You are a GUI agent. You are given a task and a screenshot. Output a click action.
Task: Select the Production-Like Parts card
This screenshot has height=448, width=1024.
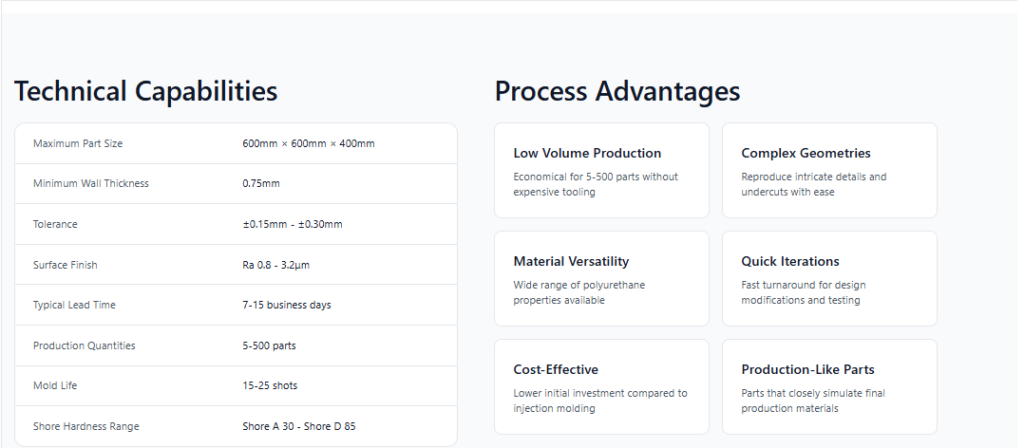pyautogui.click(x=829, y=386)
